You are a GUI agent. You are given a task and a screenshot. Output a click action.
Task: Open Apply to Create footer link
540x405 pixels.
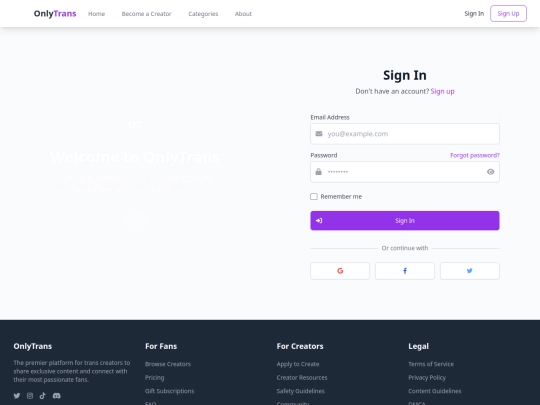[x=298, y=364]
